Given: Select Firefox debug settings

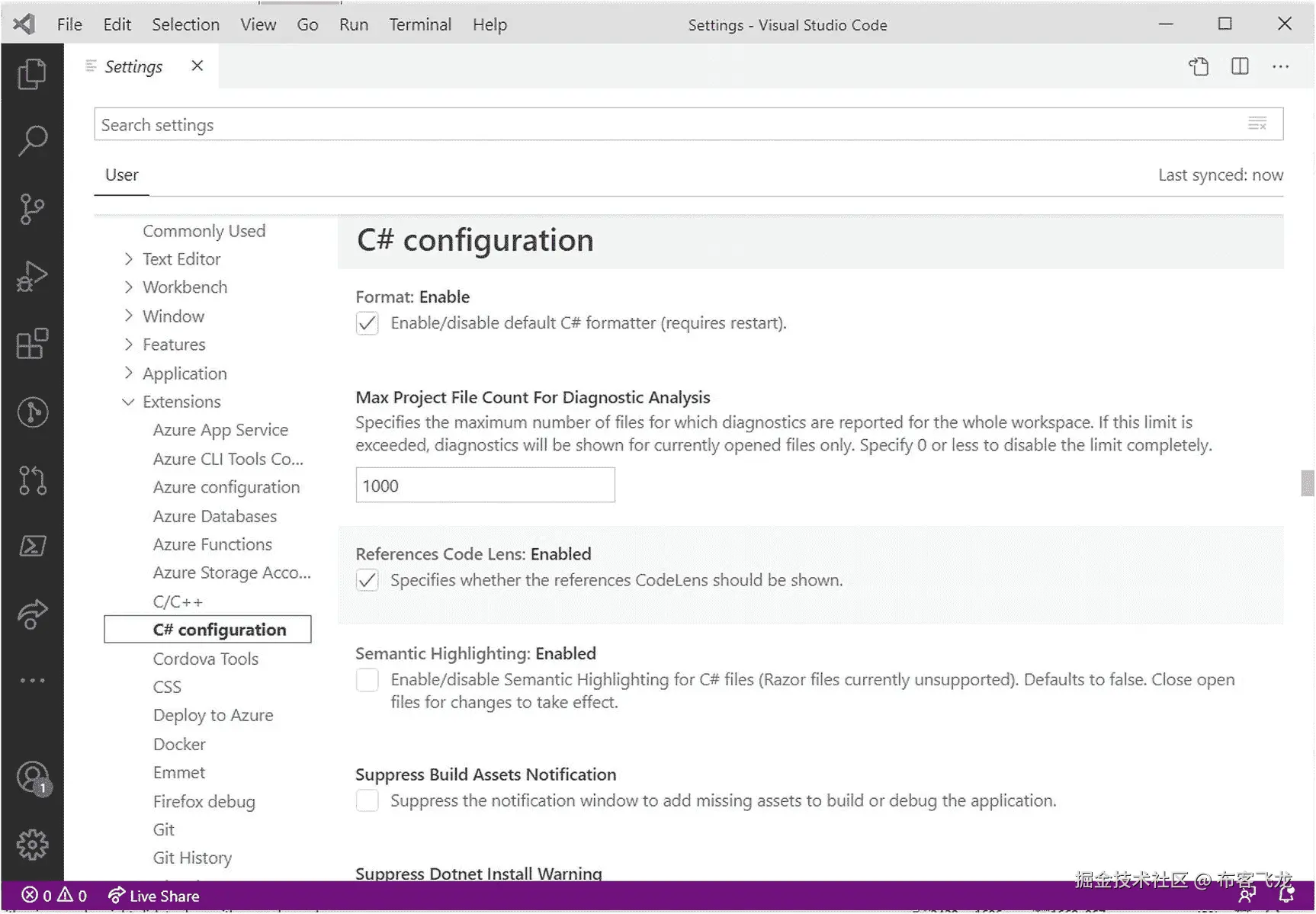Looking at the screenshot, I should click(x=204, y=801).
